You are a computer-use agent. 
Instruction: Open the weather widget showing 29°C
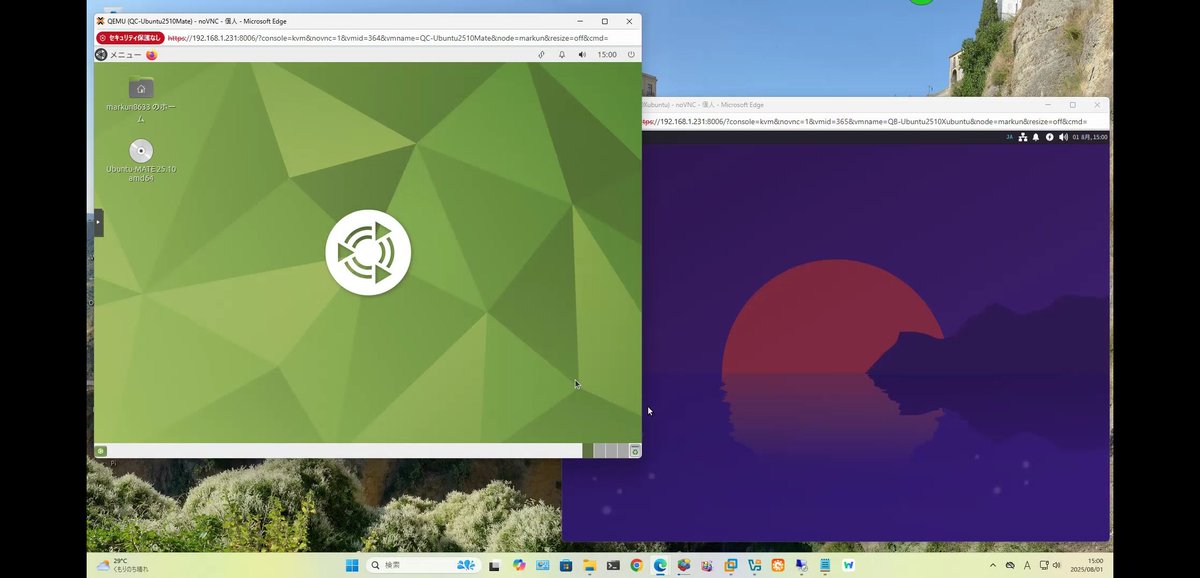point(122,565)
